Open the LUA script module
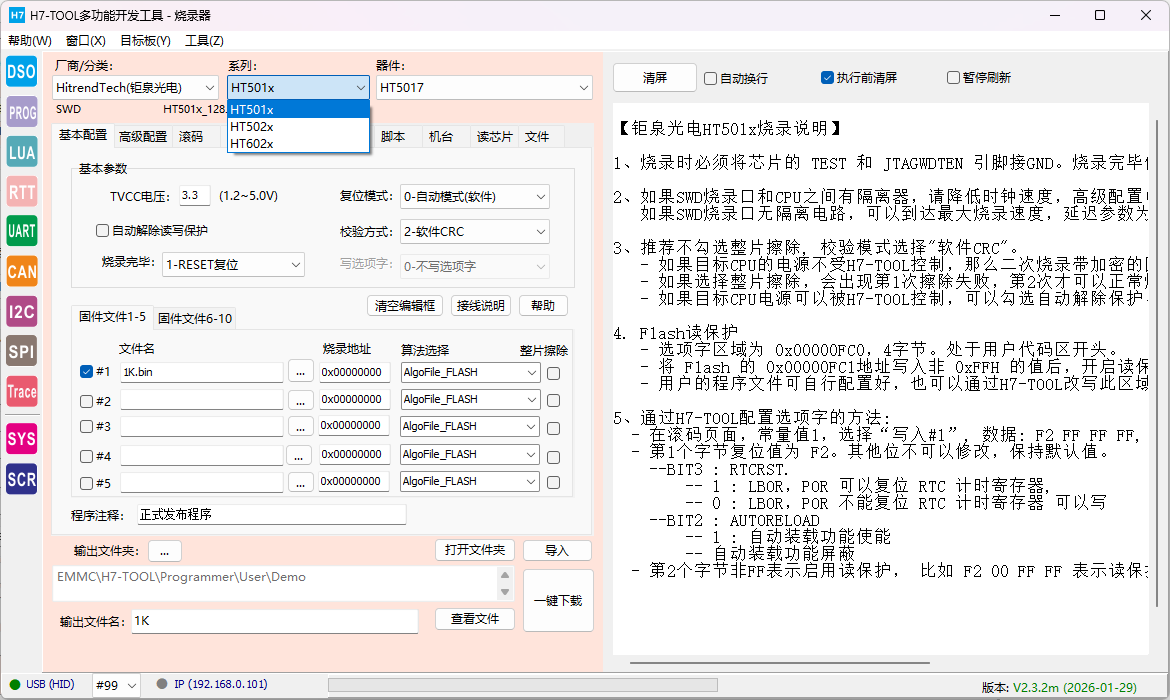The width and height of the screenshot is (1170, 700). pos(22,152)
